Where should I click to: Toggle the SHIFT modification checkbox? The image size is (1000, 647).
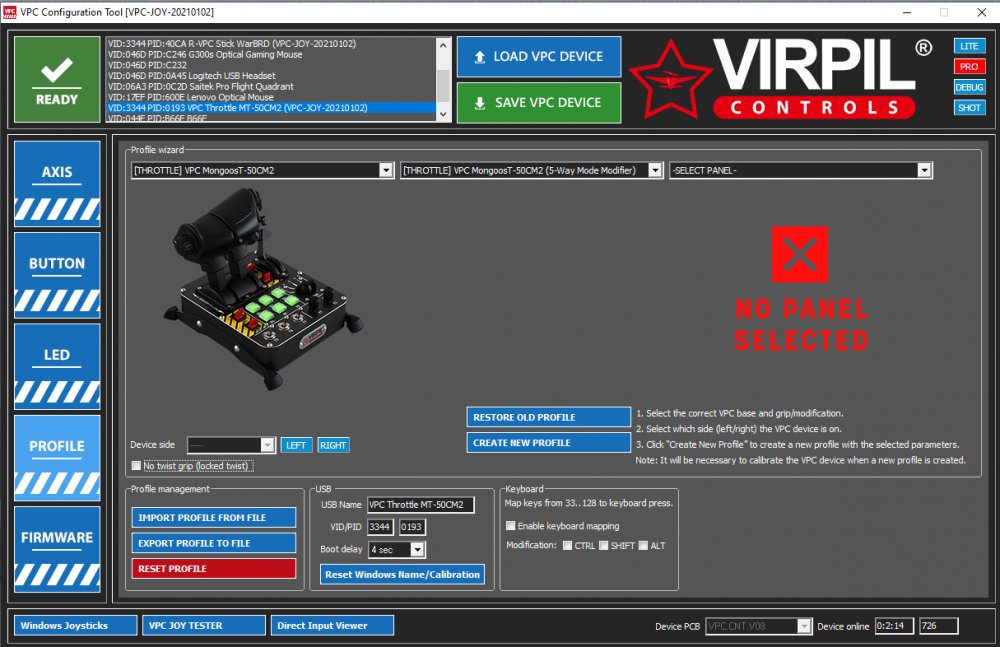603,546
